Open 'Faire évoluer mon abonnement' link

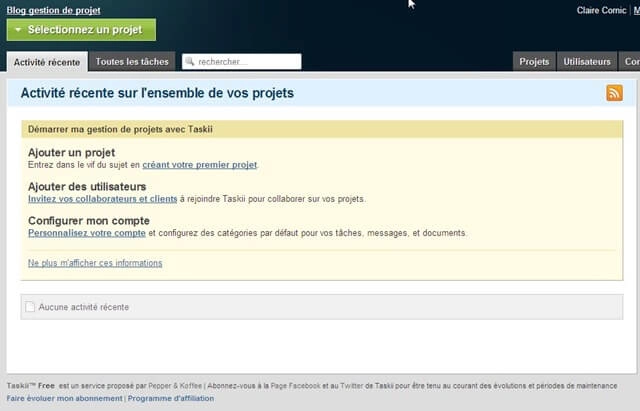64,398
